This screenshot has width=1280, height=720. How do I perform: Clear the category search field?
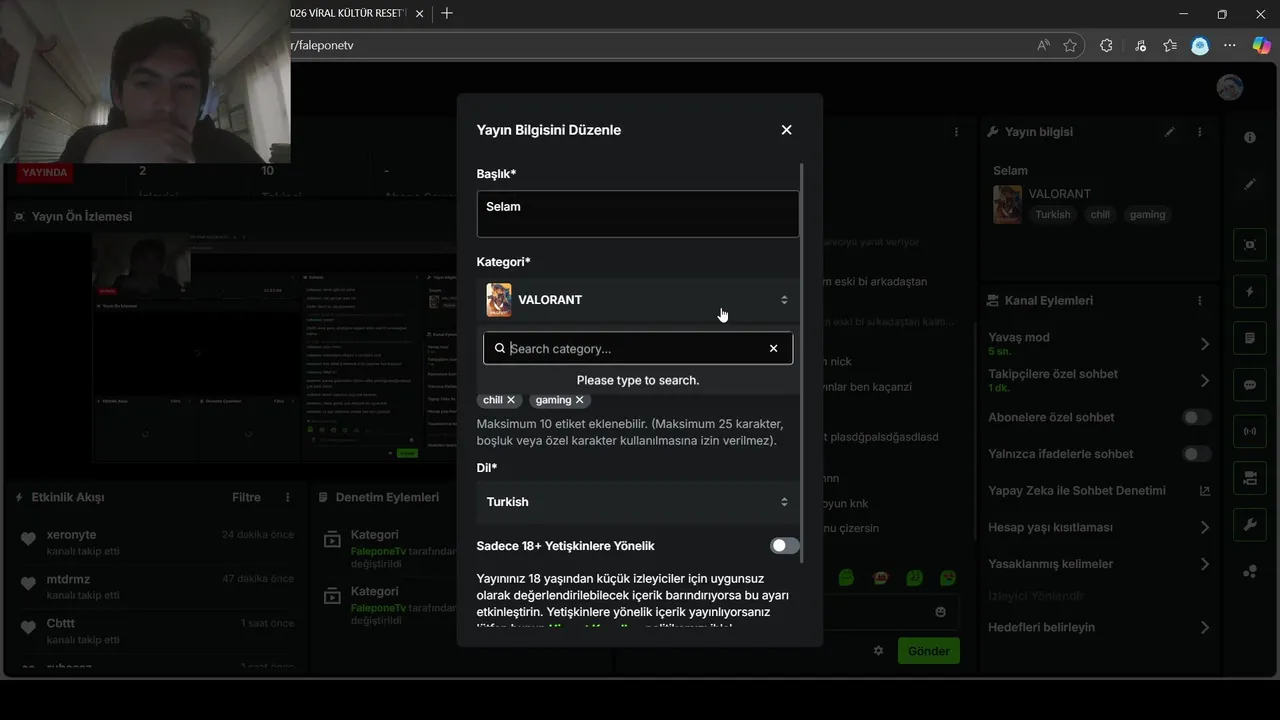[x=773, y=348]
